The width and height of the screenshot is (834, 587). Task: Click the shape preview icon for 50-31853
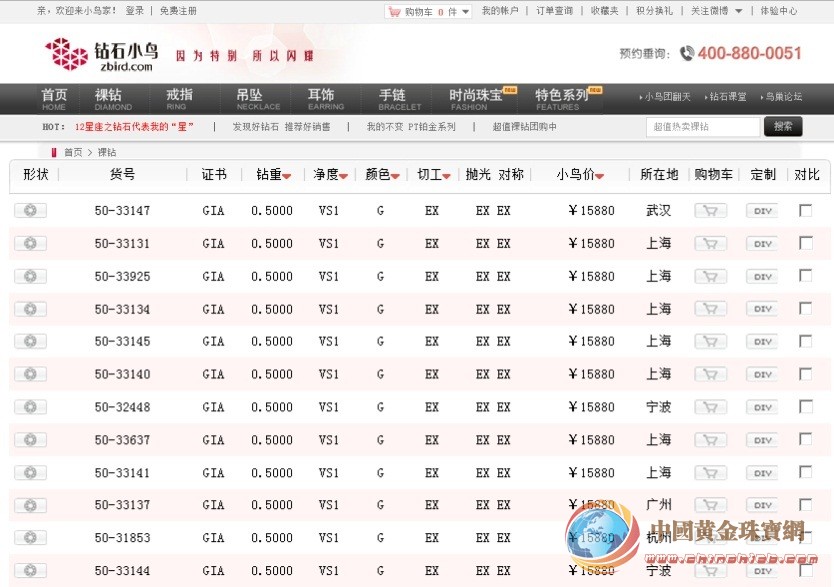[29, 537]
